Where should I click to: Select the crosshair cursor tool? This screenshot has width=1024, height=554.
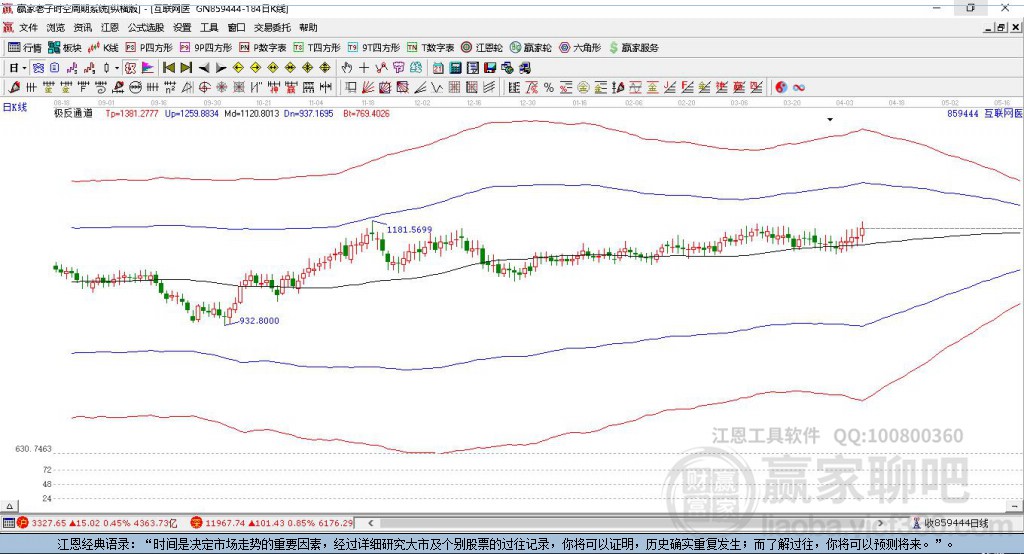coord(364,68)
